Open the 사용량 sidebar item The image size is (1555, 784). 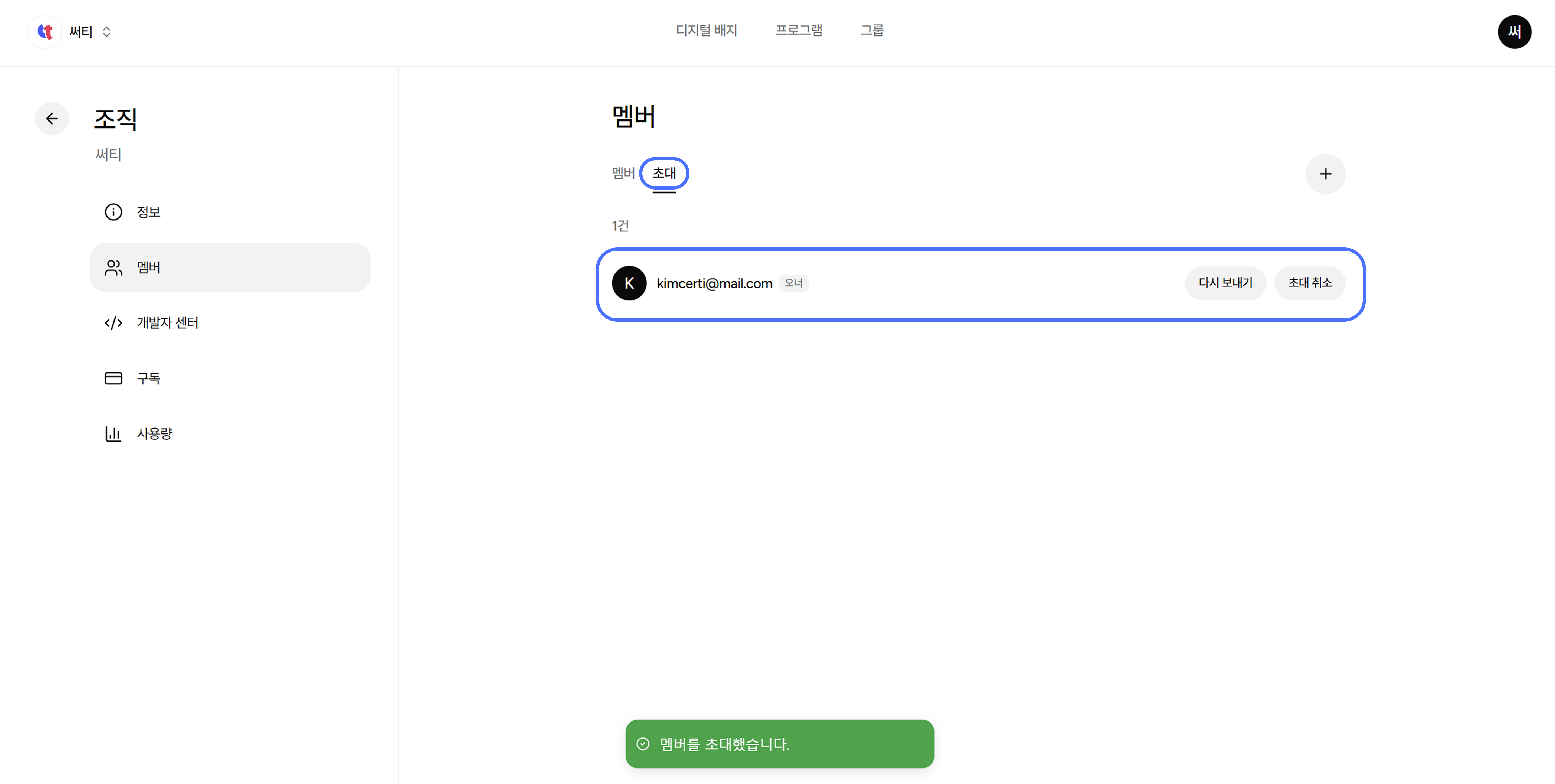tap(230, 433)
